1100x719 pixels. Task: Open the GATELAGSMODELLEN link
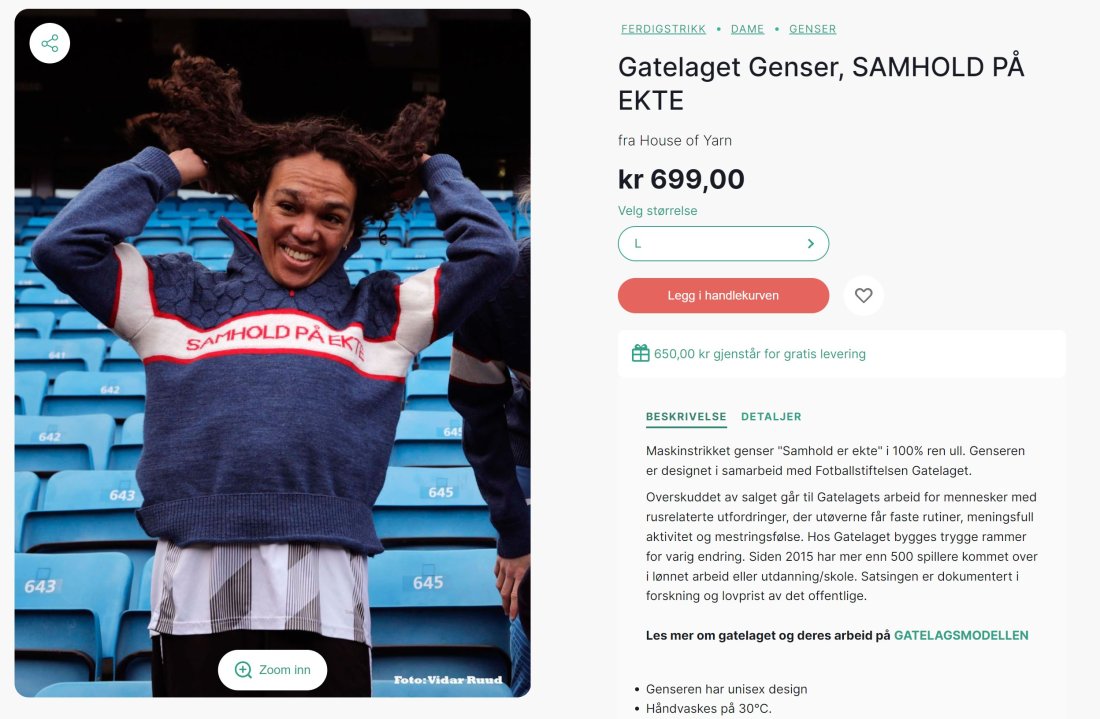[x=961, y=636]
